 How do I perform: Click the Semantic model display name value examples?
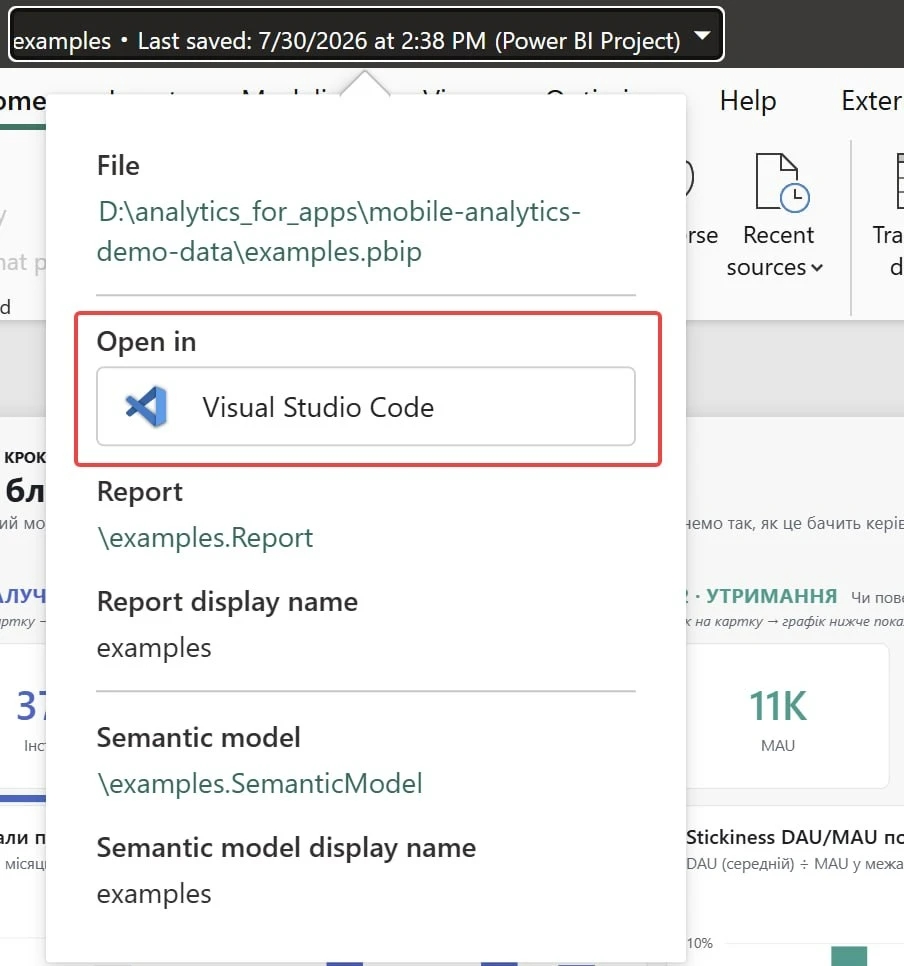pos(154,894)
